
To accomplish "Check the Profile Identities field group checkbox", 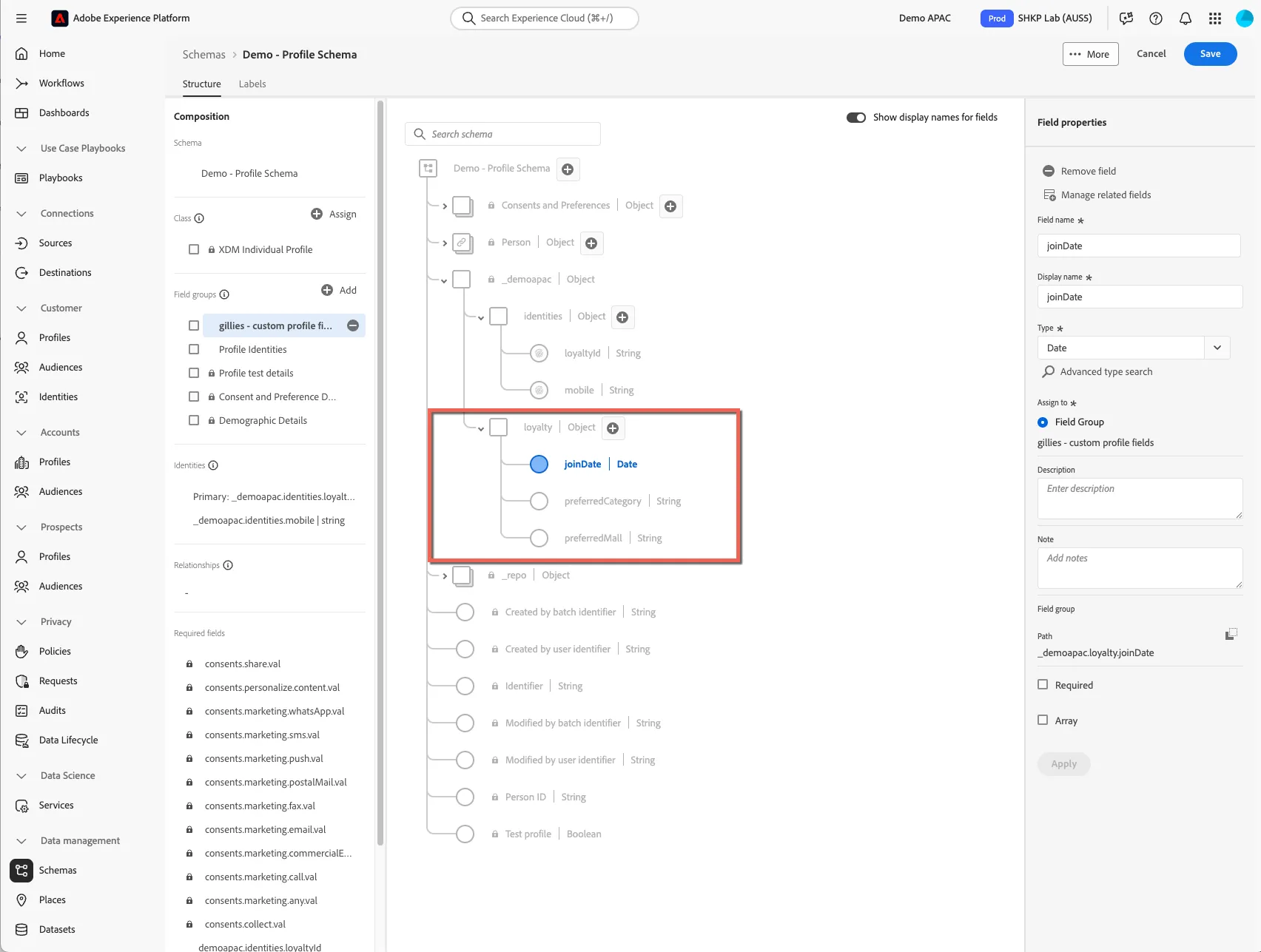I will tap(194, 349).
